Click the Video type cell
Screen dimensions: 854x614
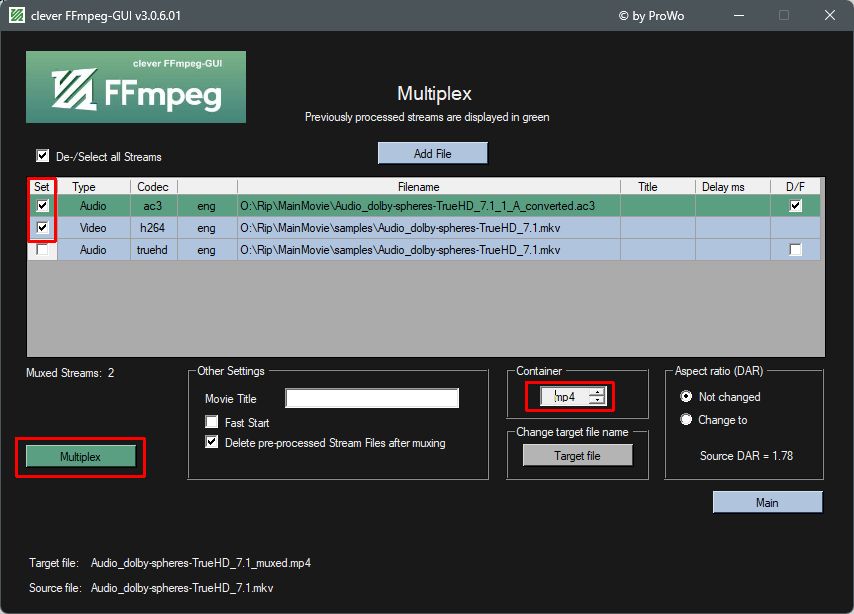[x=94, y=228]
